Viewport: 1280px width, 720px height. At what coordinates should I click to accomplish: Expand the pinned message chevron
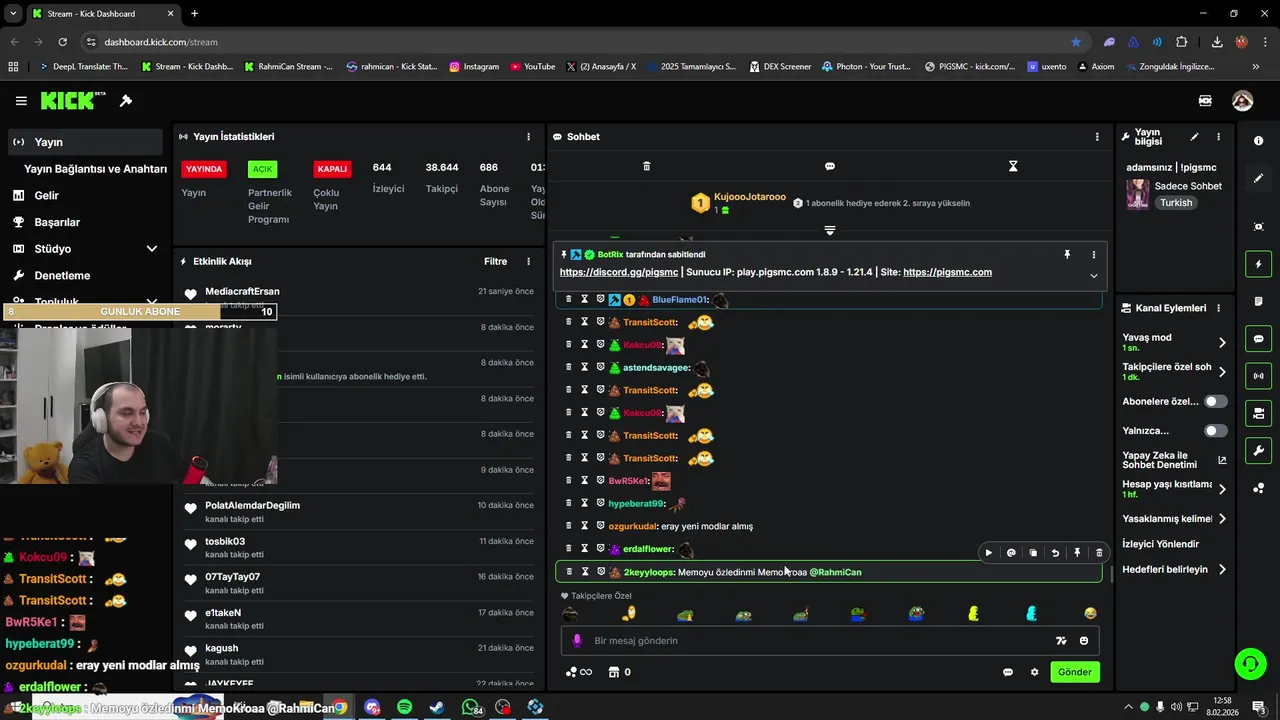coord(1093,276)
